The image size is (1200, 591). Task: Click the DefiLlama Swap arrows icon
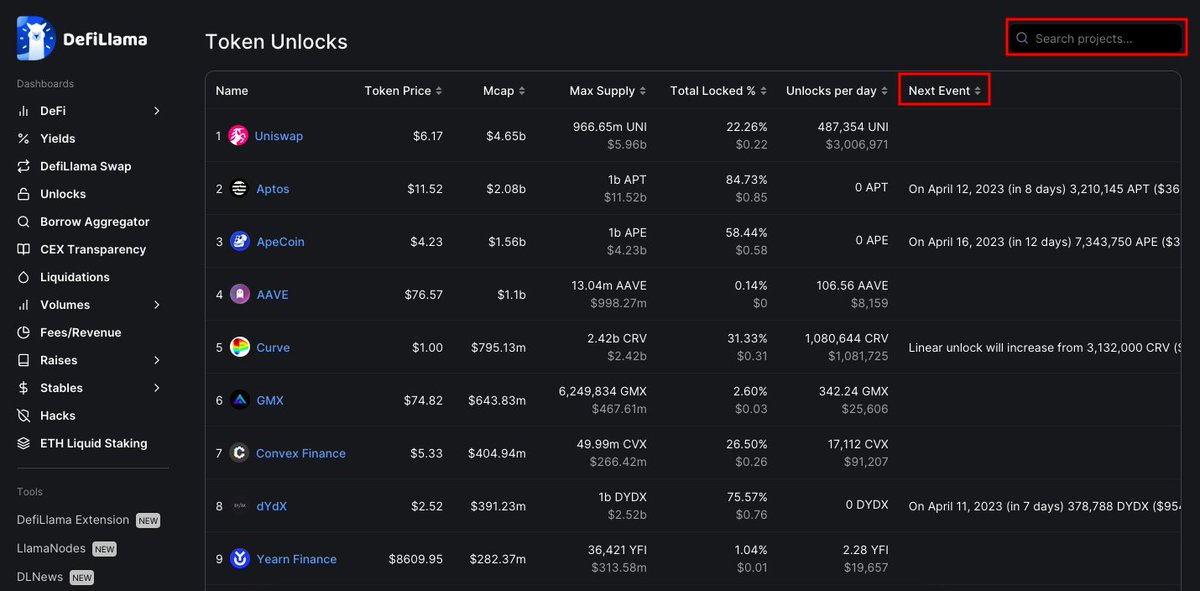tap(23, 166)
